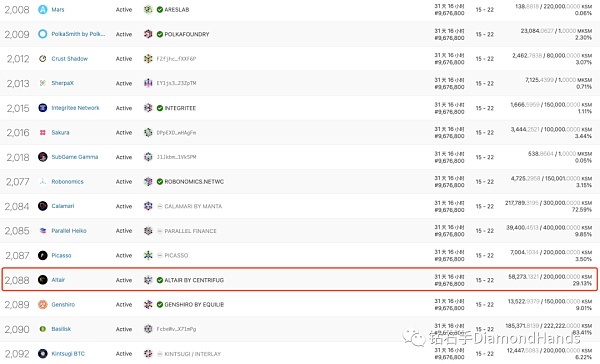Click the ROBONOMICS.NETWC owner account name
Viewport: 600px width, 364px height.
(194, 181)
